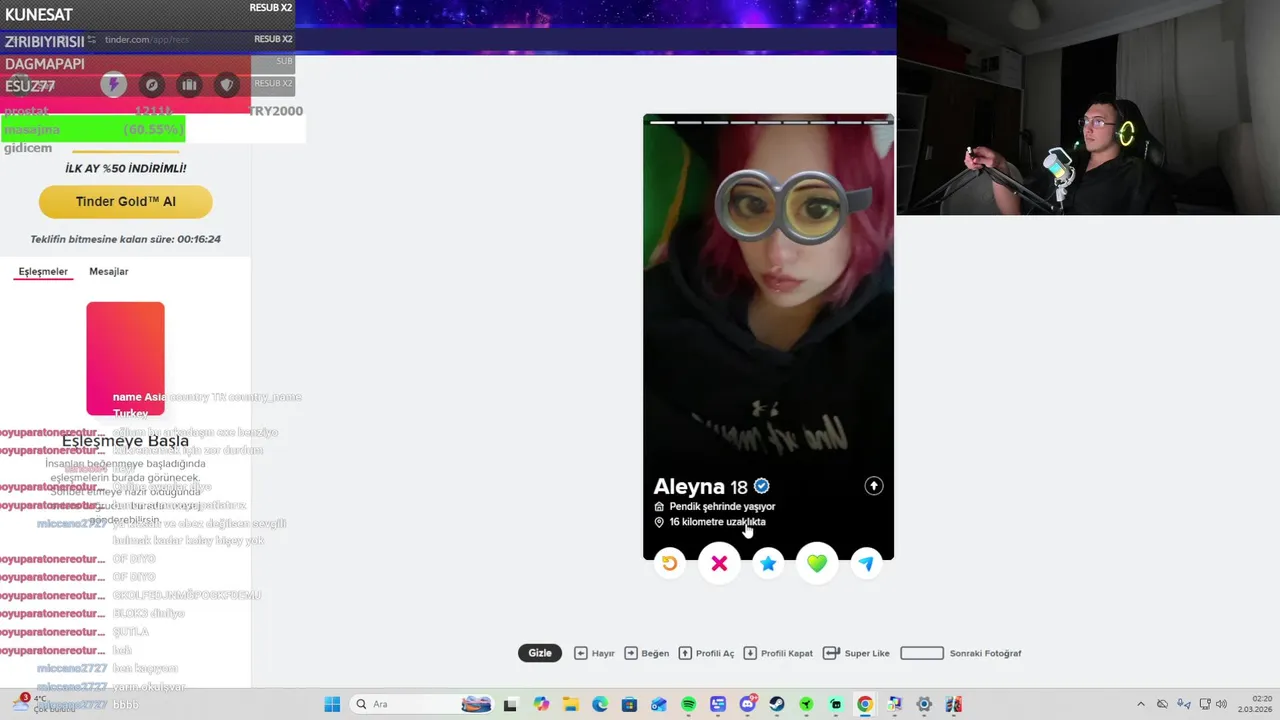
Task: Rewind last swipe with yellow undo button
Action: tap(670, 563)
